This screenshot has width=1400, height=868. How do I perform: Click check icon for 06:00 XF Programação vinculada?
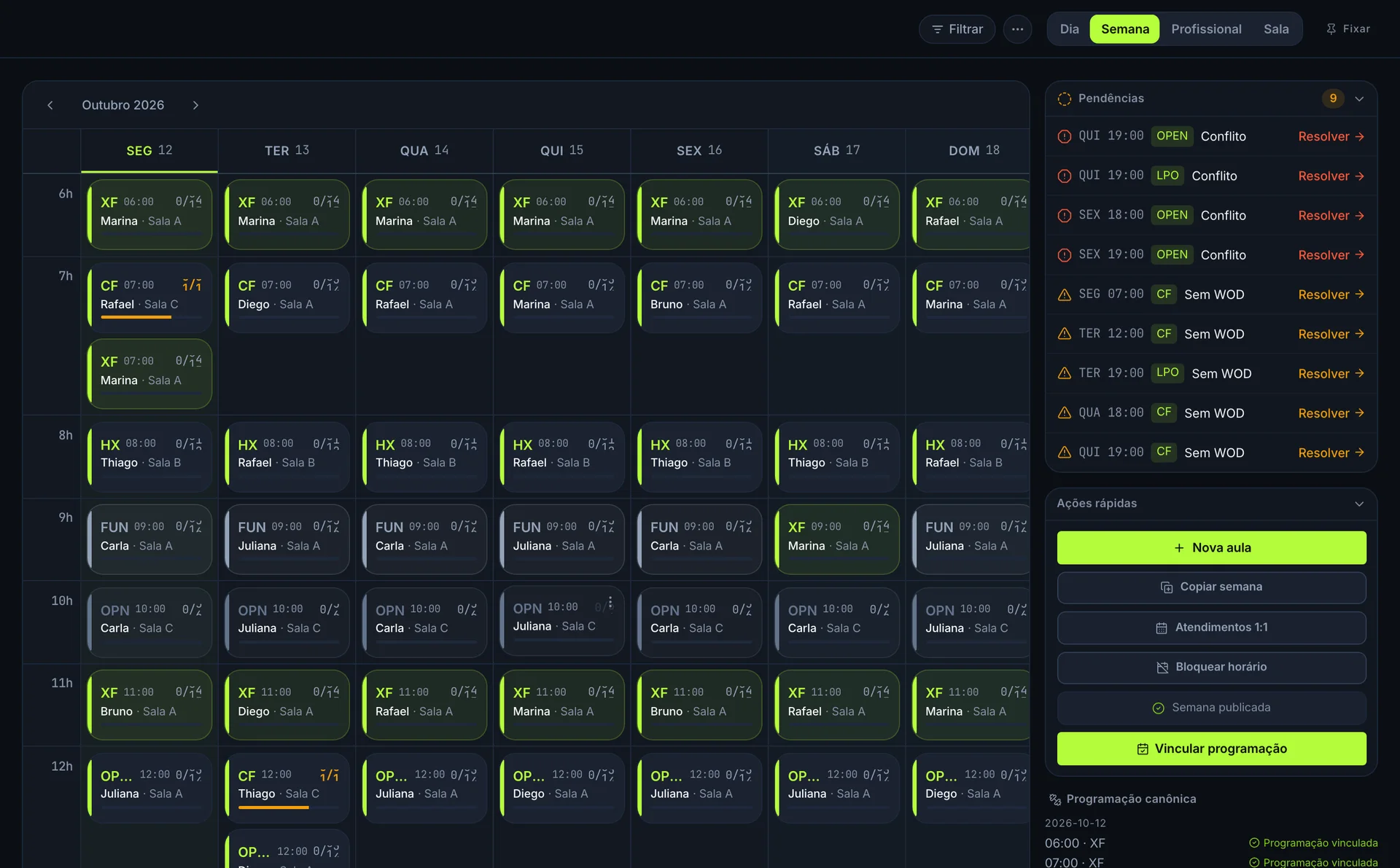(1254, 842)
